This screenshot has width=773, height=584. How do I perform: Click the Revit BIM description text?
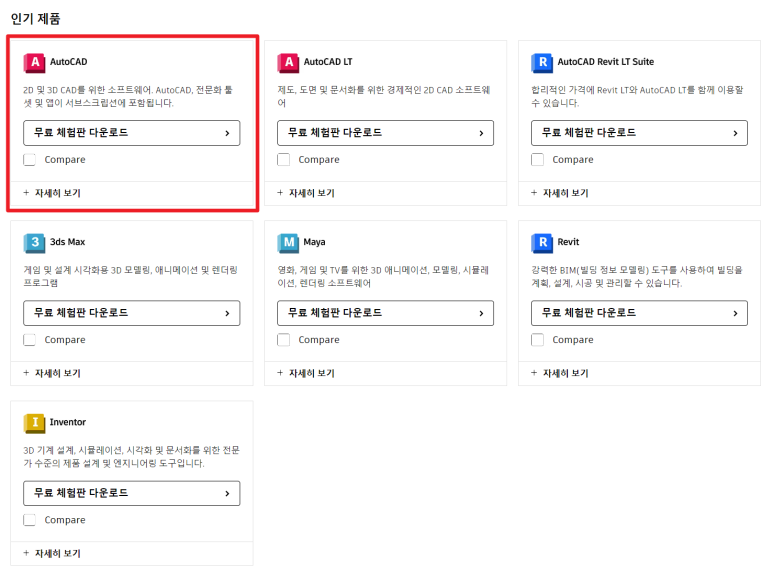pos(637,276)
